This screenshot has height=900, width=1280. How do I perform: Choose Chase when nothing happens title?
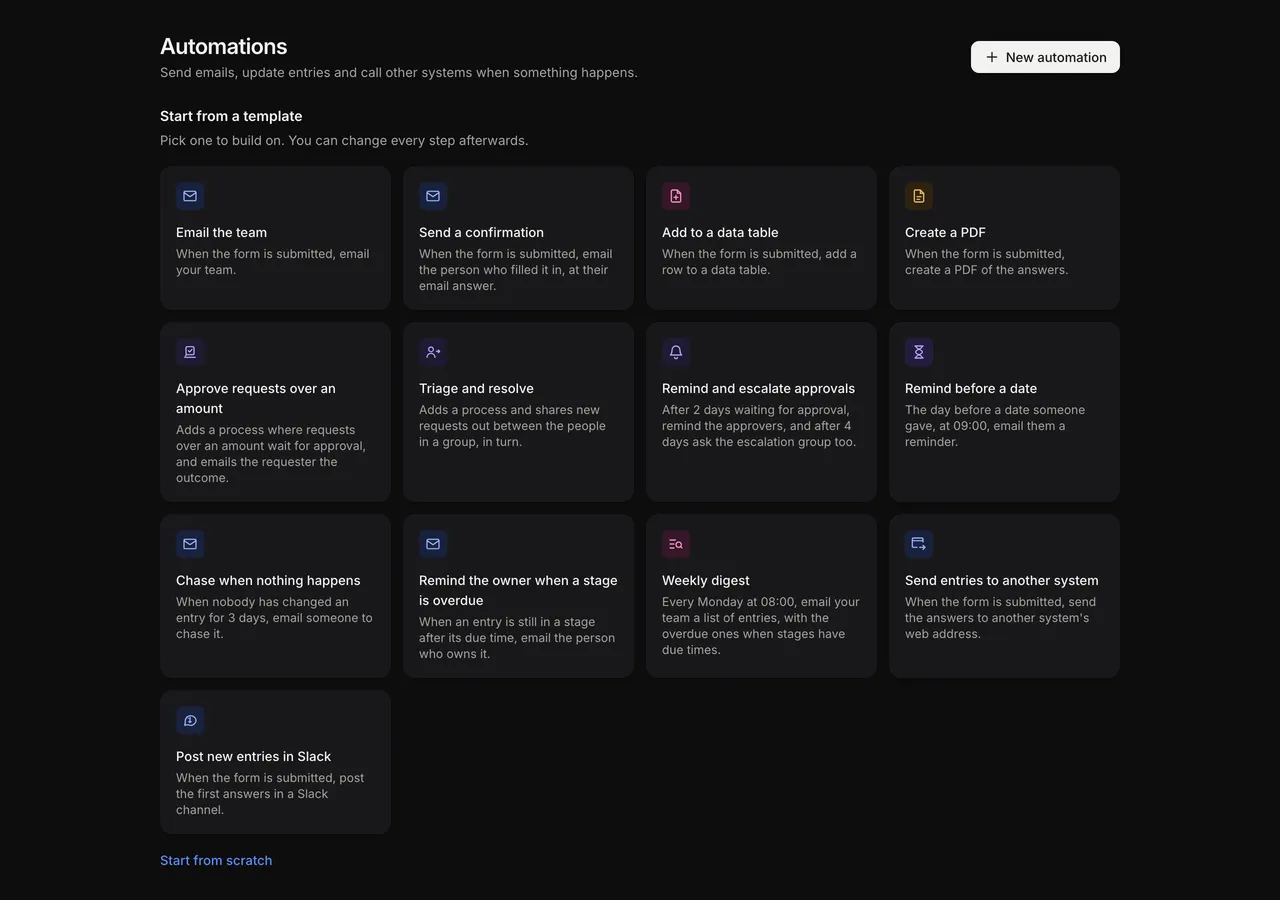pos(268,580)
